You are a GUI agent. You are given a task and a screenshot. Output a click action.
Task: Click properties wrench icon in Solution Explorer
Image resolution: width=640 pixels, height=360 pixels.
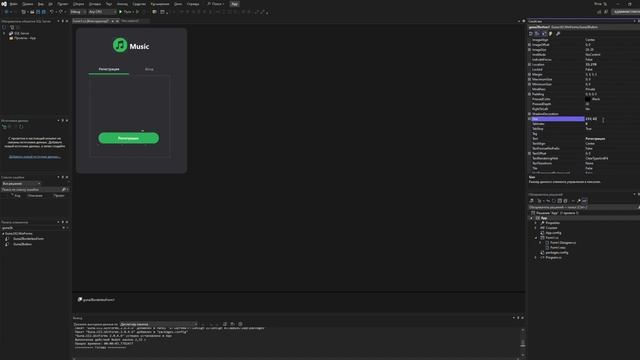pyautogui.click(x=578, y=201)
